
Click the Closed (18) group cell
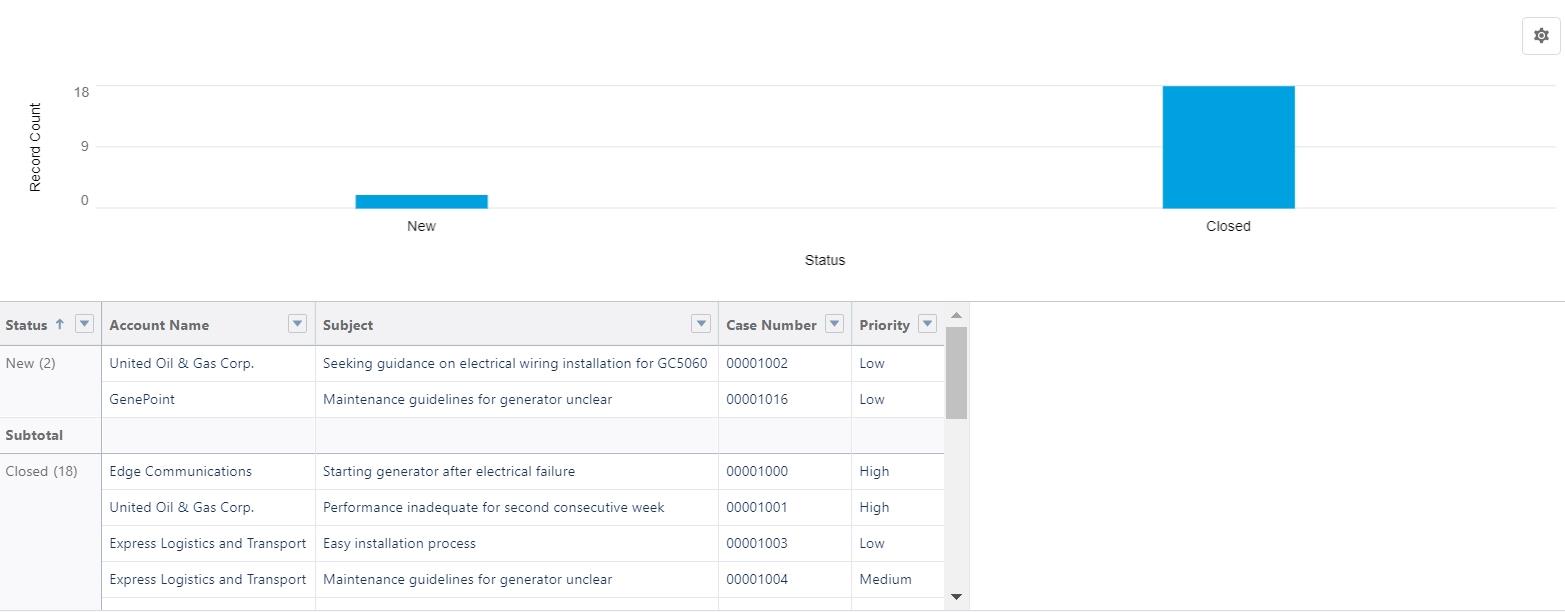coord(41,471)
